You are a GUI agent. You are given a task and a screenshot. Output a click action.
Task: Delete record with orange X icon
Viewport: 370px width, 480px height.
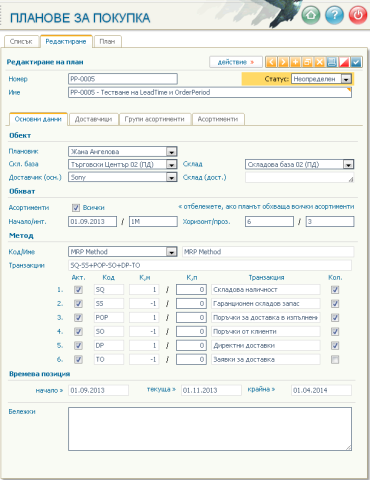(320, 62)
